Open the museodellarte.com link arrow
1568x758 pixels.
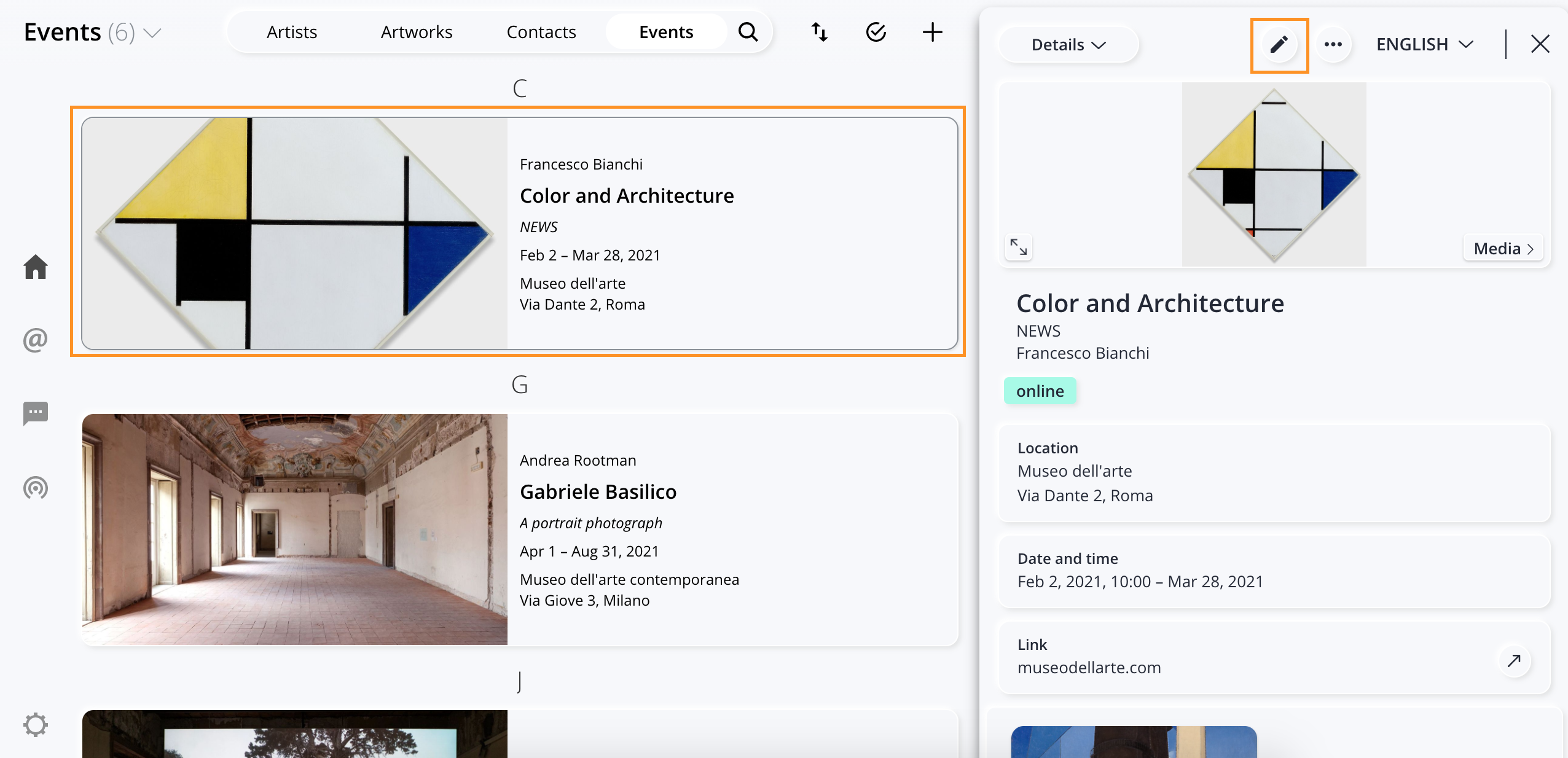1514,660
